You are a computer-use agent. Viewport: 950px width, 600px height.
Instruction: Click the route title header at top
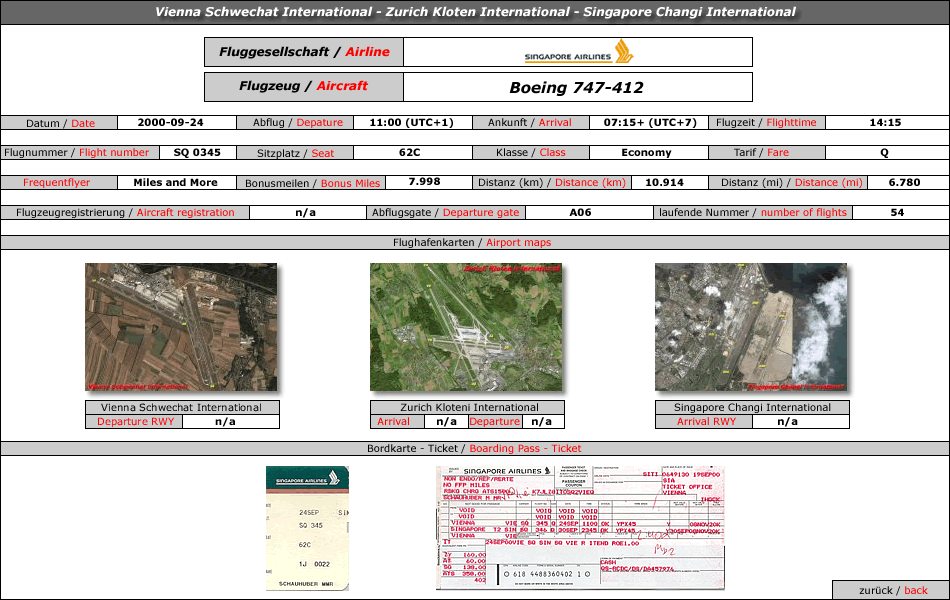pyautogui.click(x=475, y=12)
